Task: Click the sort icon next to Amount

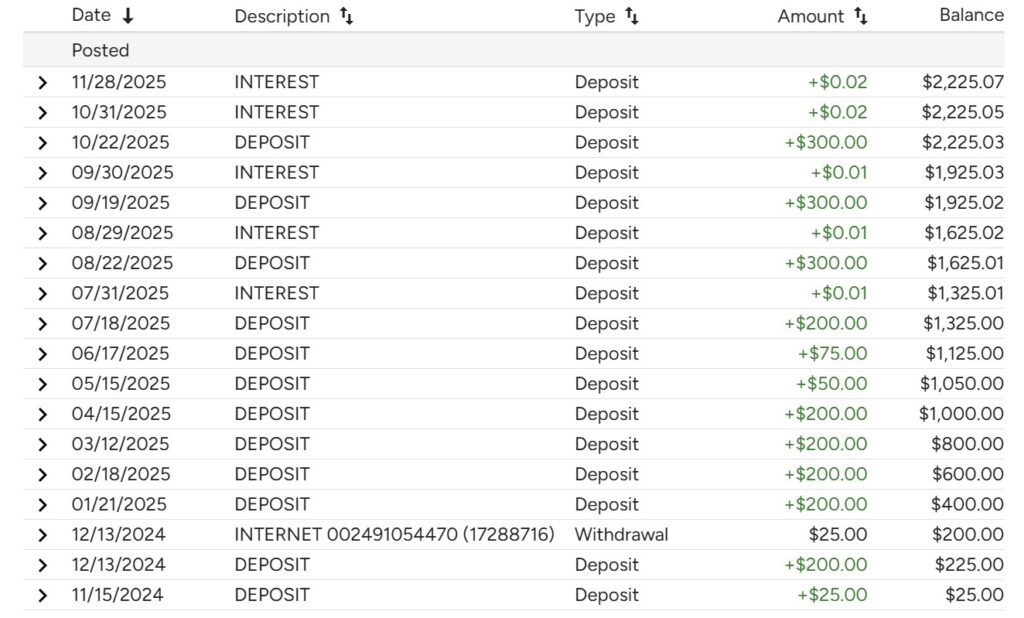Action: click(860, 16)
